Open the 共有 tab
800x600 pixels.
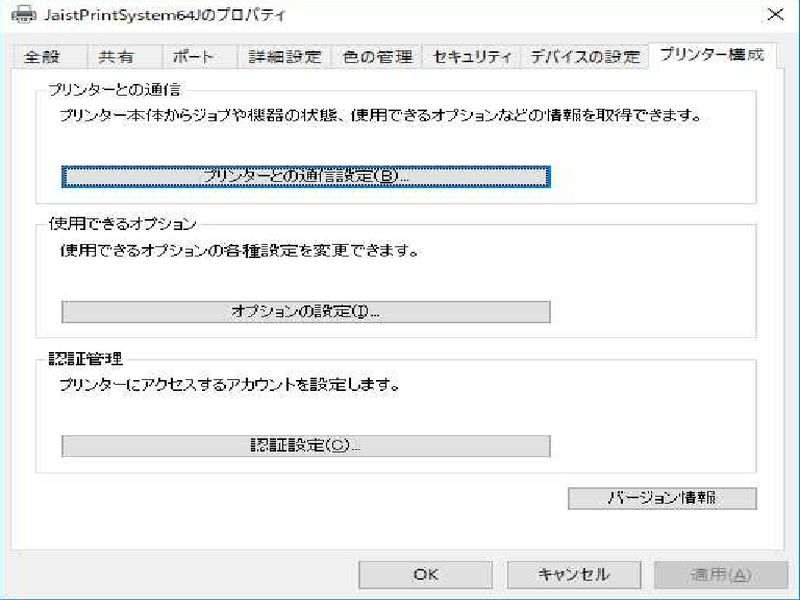[x=124, y=57]
